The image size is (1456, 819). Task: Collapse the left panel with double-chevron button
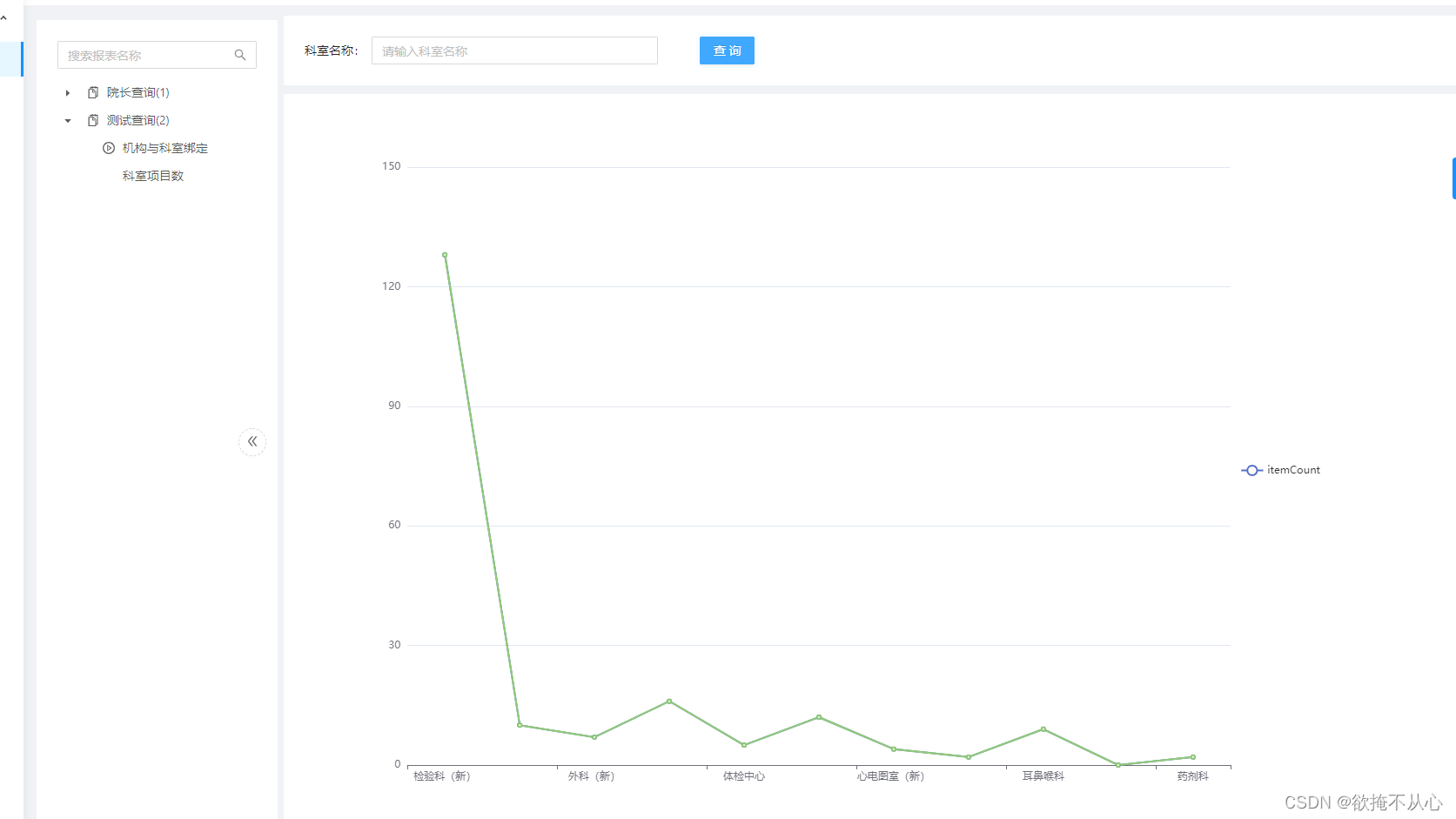pyautogui.click(x=252, y=441)
